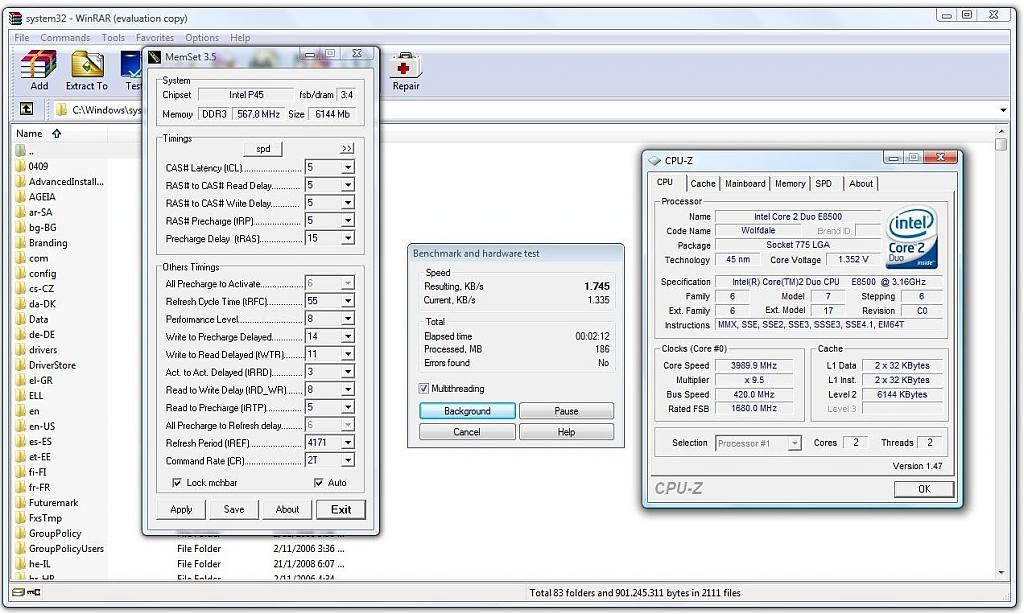1024x614 pixels.
Task: Open Read to Precharge (tRTP) dropdown
Action: pos(348,406)
